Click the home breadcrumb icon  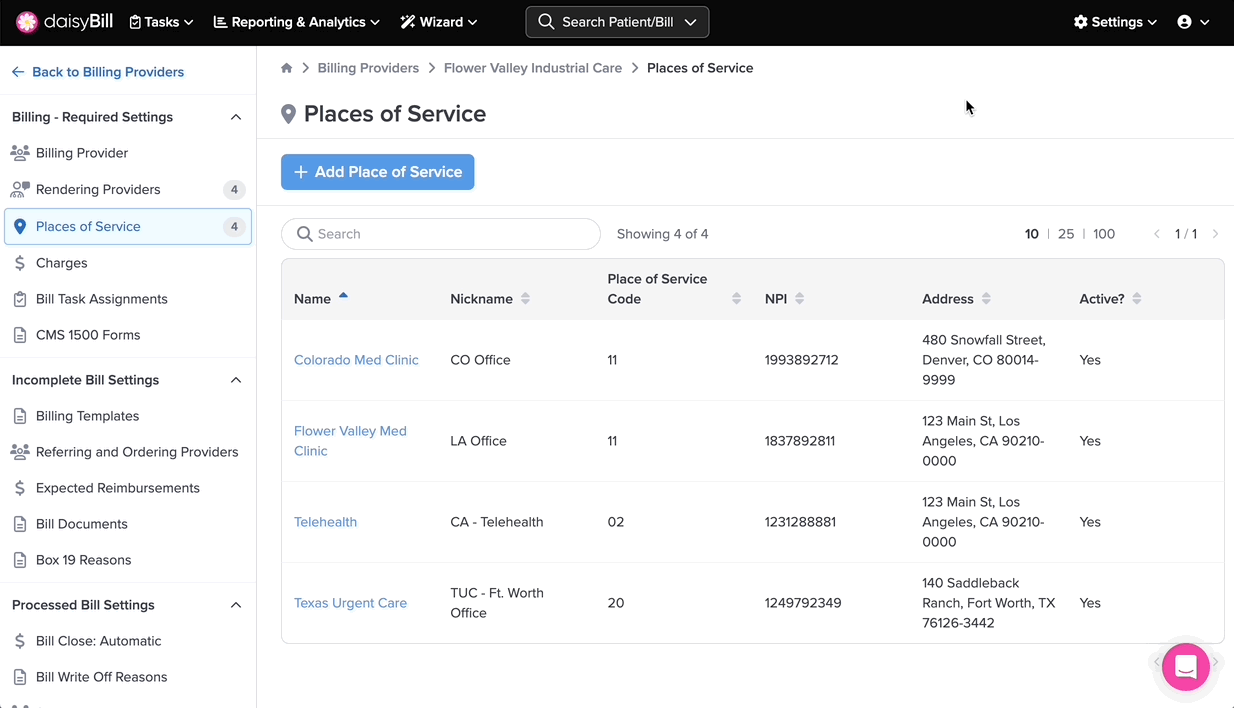[x=287, y=68]
